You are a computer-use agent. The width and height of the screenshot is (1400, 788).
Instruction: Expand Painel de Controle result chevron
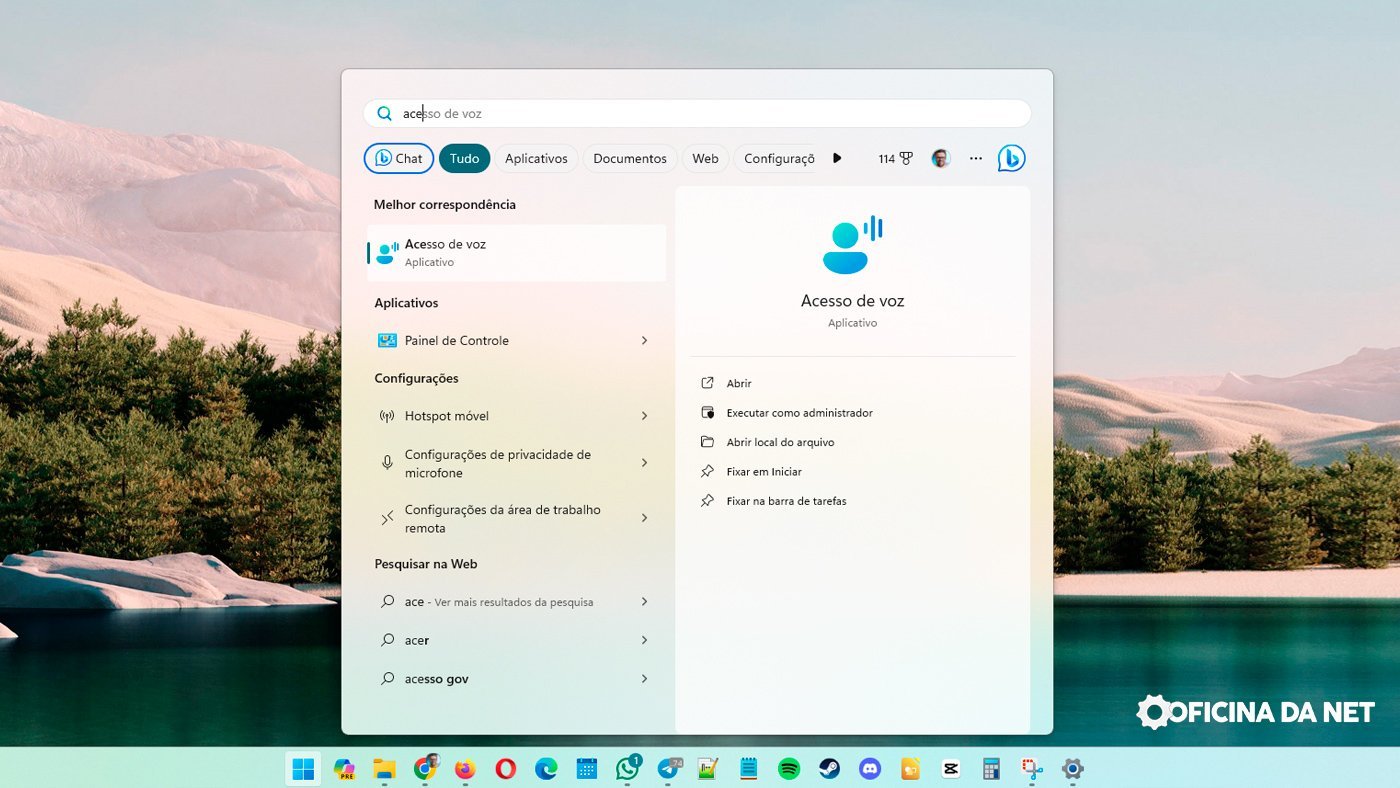(644, 341)
